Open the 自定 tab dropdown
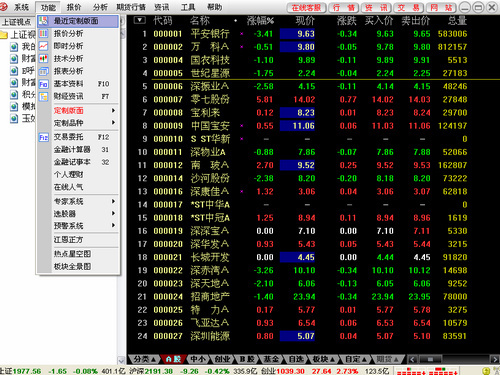 pos(356,359)
